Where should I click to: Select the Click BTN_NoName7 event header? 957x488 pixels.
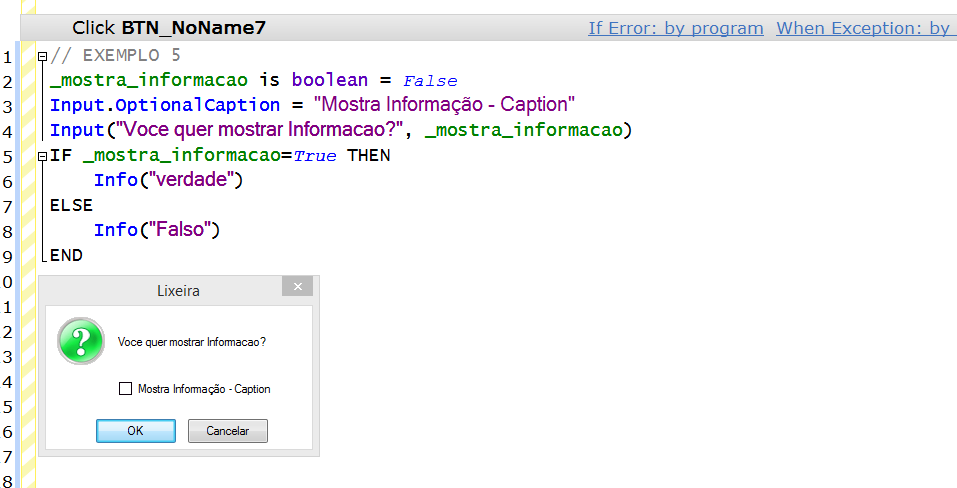169,28
